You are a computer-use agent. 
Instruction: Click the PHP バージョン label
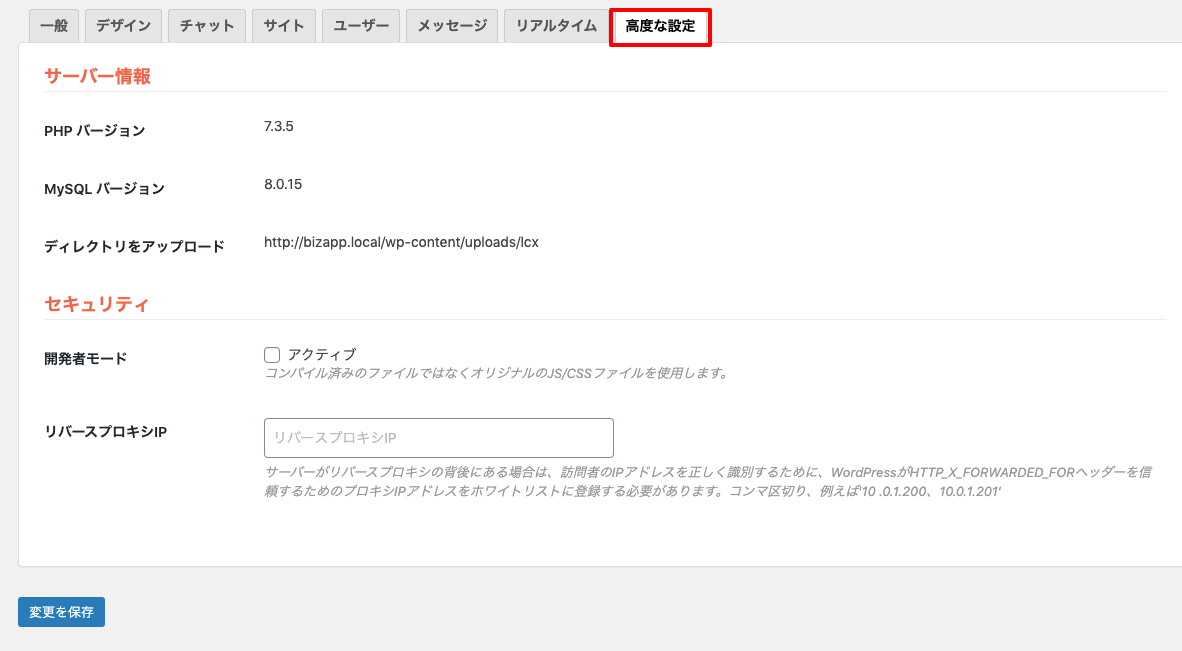pyautogui.click(x=94, y=131)
